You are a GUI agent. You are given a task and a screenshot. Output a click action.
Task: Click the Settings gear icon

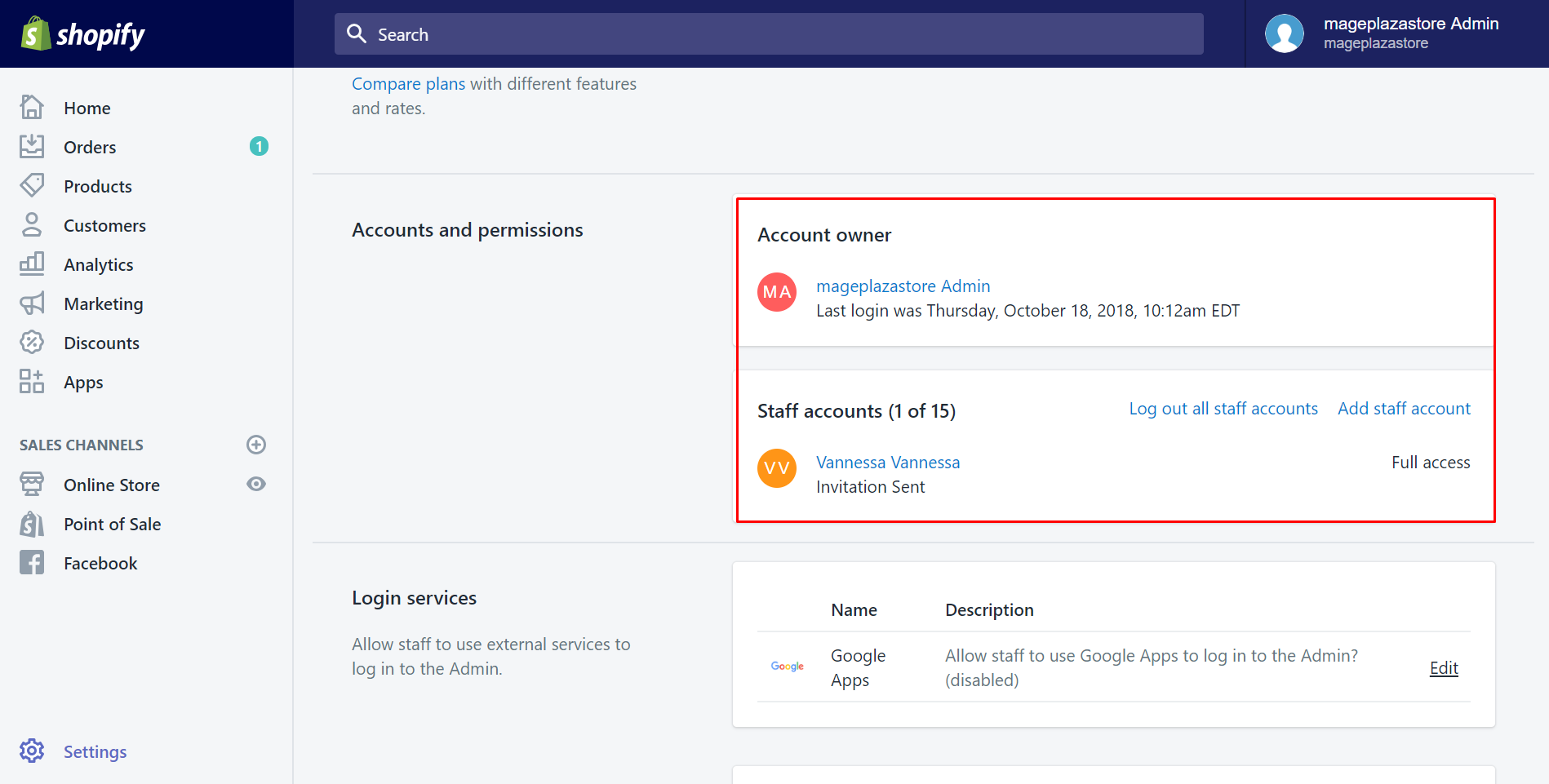pos(32,751)
